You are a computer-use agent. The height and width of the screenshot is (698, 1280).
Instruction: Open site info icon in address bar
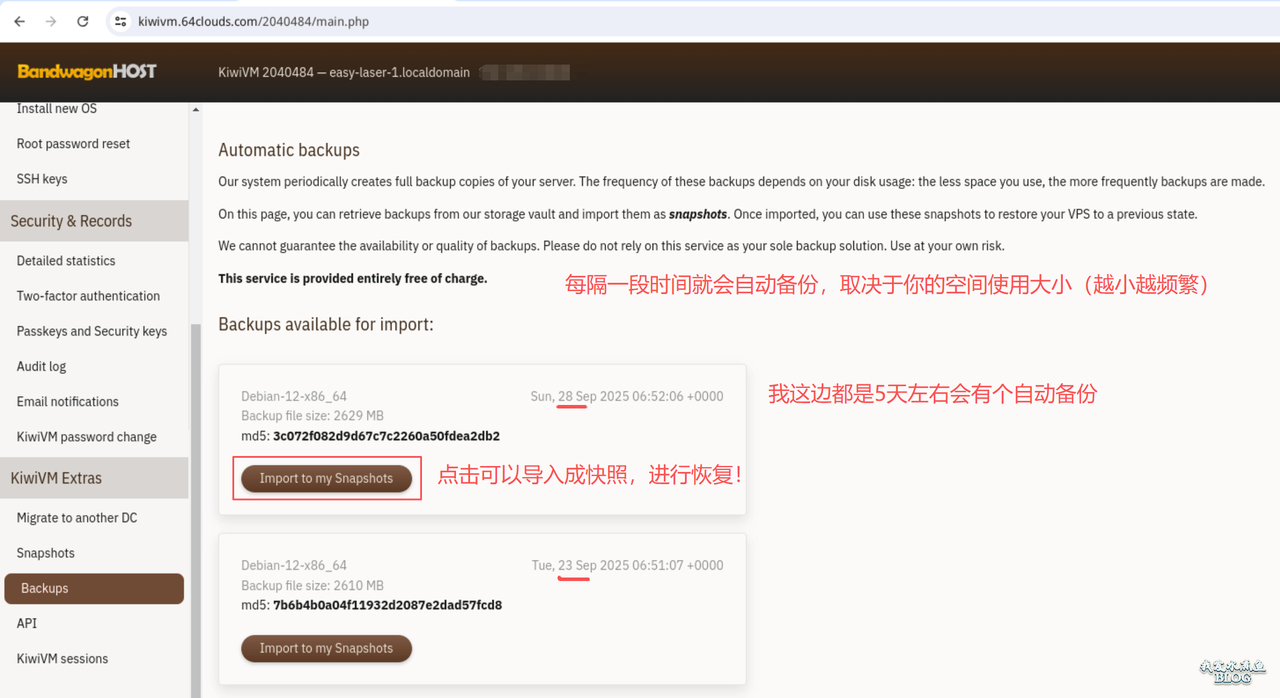pyautogui.click(x=120, y=21)
